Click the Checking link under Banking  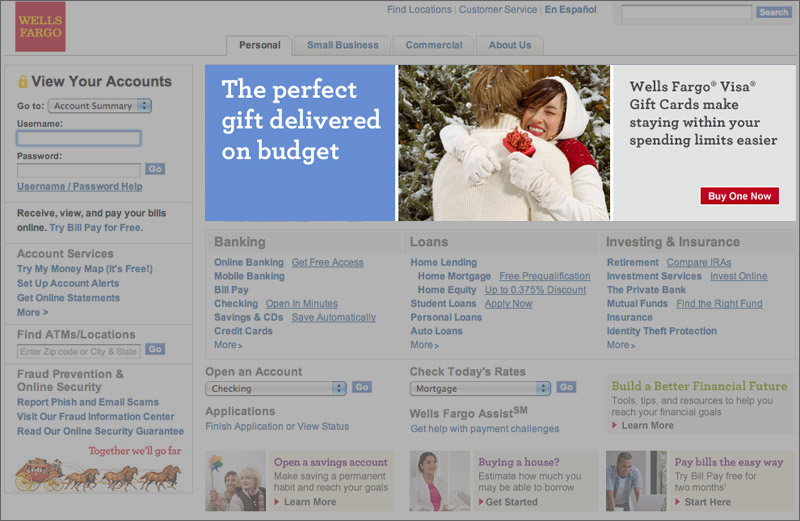236,304
